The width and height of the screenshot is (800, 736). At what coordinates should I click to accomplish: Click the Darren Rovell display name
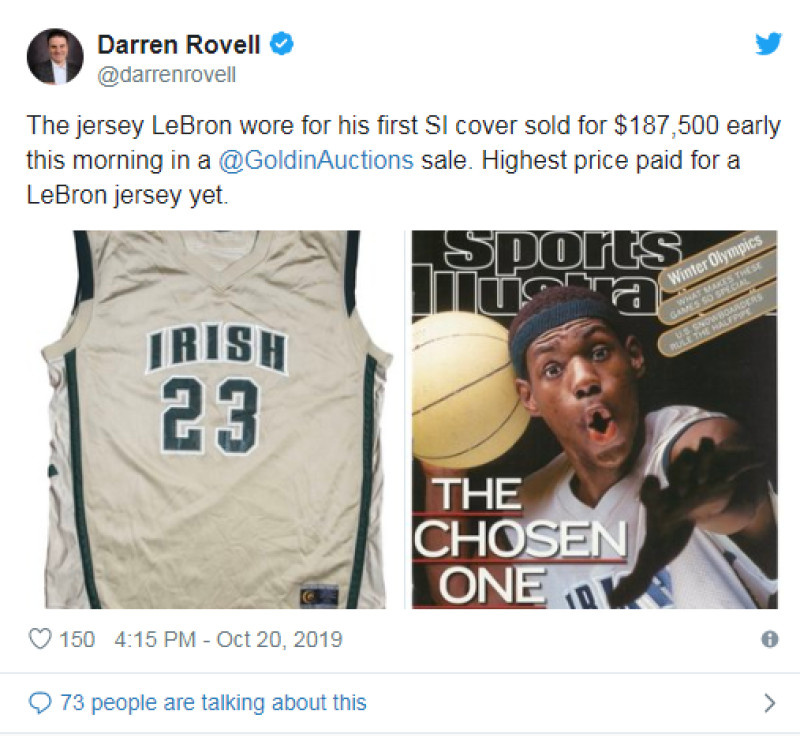pyautogui.click(x=179, y=44)
